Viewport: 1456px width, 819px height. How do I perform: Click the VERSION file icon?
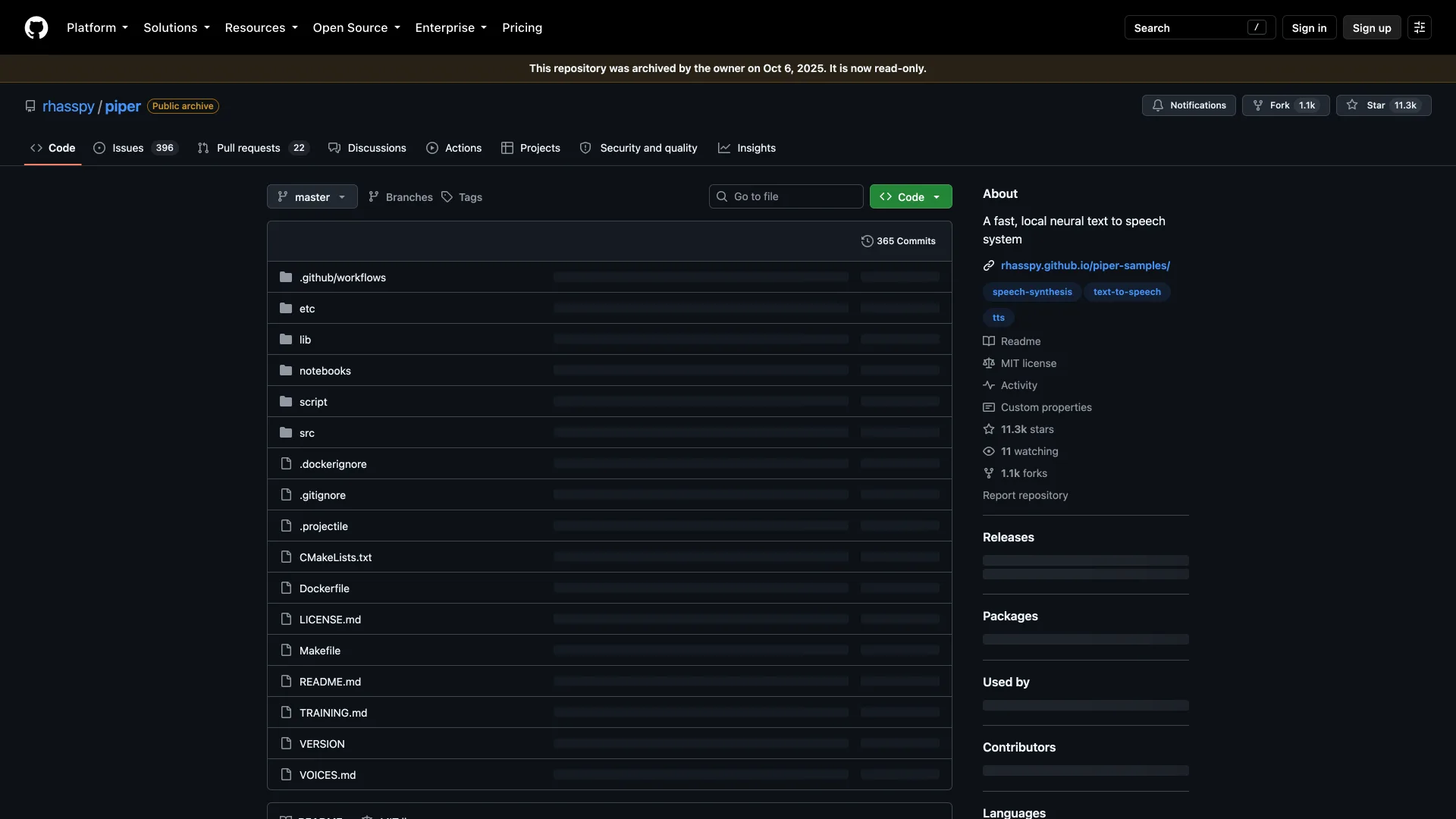pyautogui.click(x=286, y=744)
